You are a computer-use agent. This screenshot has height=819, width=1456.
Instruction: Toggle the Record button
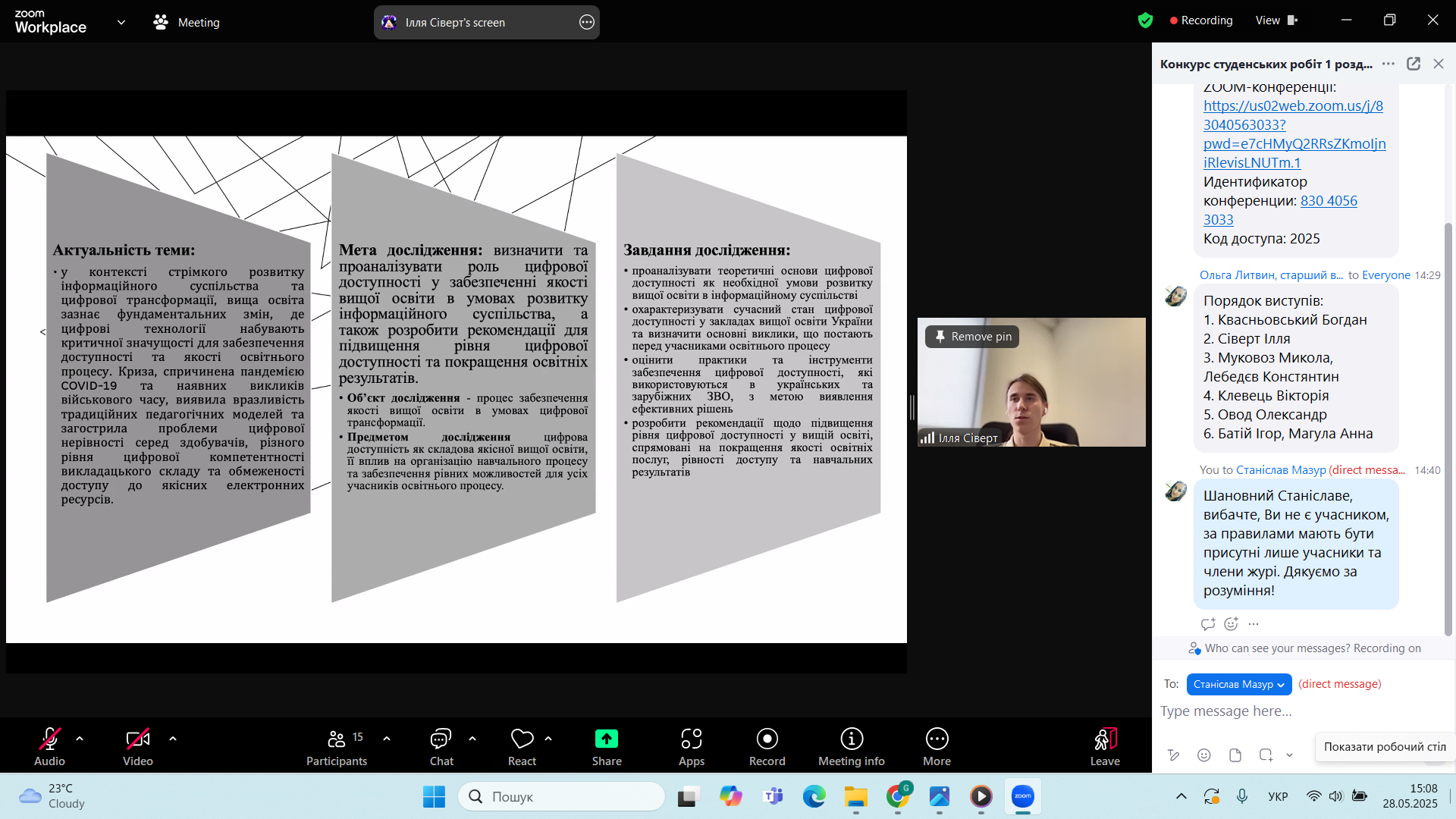767,747
